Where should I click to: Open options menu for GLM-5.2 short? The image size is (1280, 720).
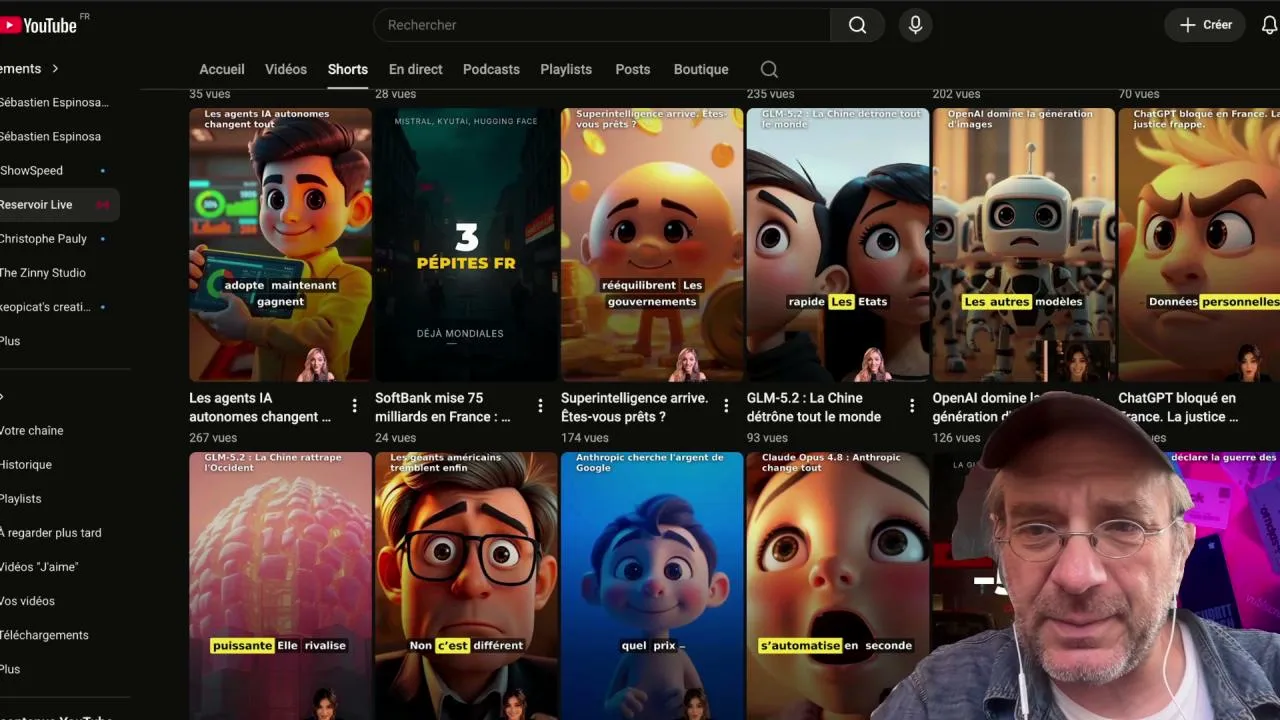click(x=912, y=406)
